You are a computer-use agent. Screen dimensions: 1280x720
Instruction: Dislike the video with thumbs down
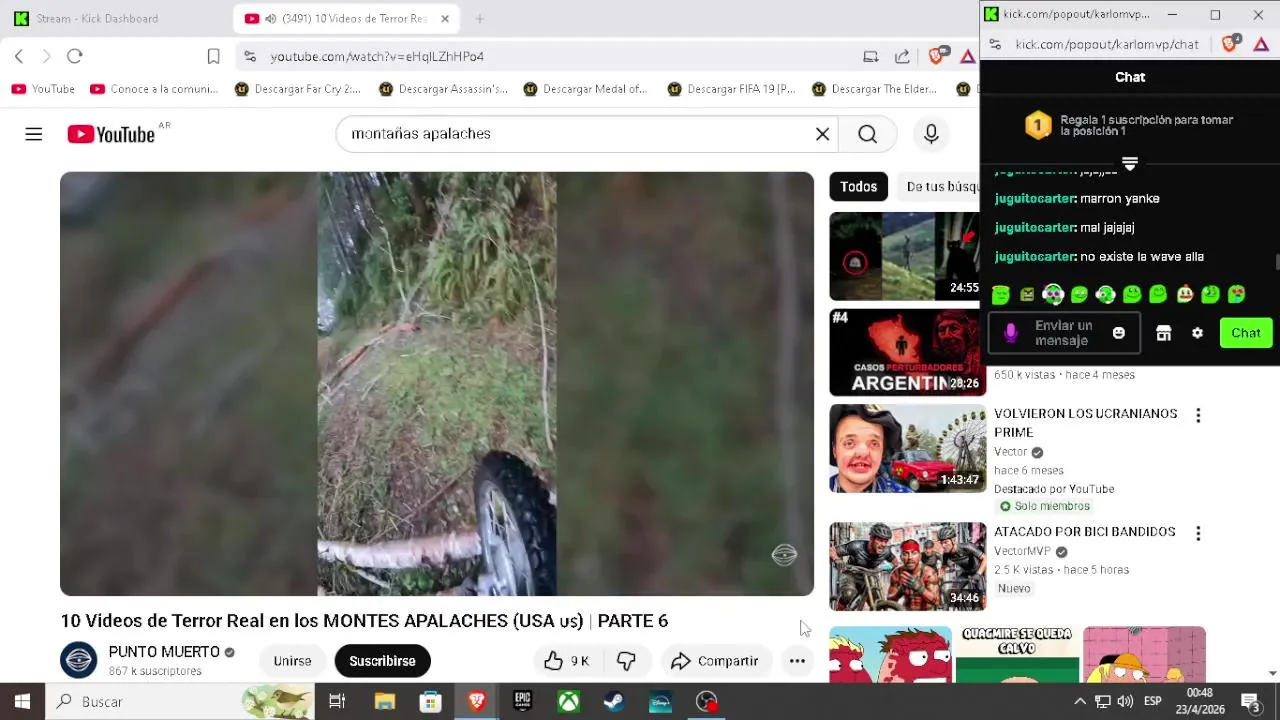pos(626,661)
